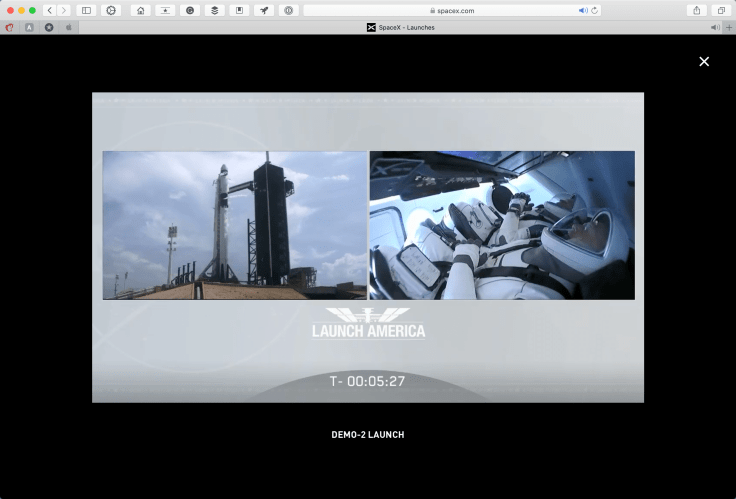The width and height of the screenshot is (736, 499).
Task: Click the Buffer stacked-layers extension icon
Action: [215, 10]
